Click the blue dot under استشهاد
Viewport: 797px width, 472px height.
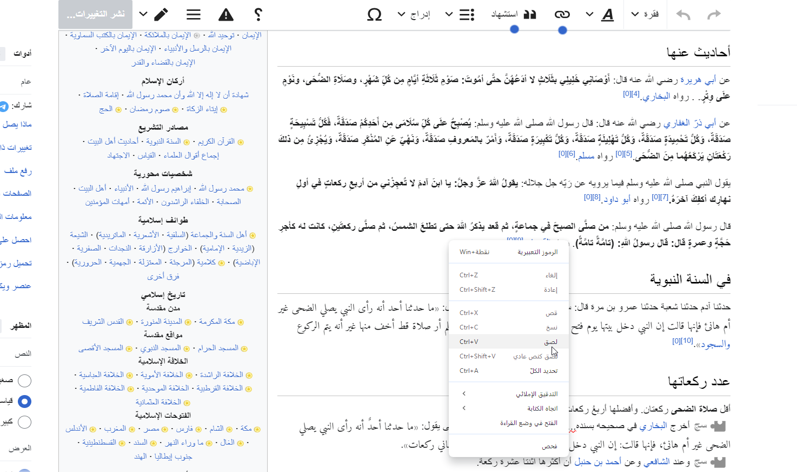click(514, 29)
